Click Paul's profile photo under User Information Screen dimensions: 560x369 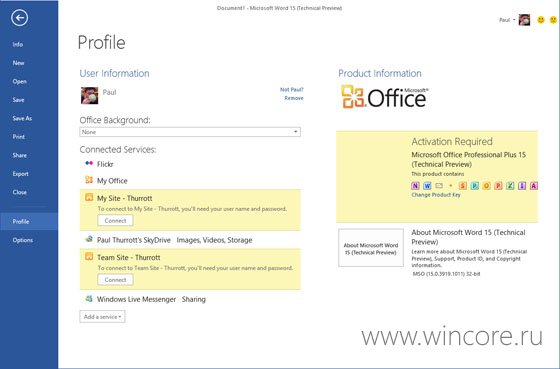(89, 95)
